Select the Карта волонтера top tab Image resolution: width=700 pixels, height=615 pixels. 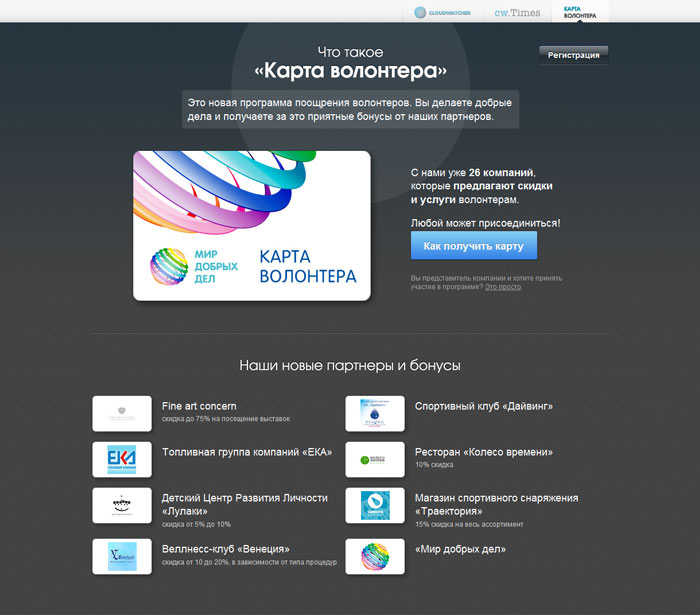579,12
